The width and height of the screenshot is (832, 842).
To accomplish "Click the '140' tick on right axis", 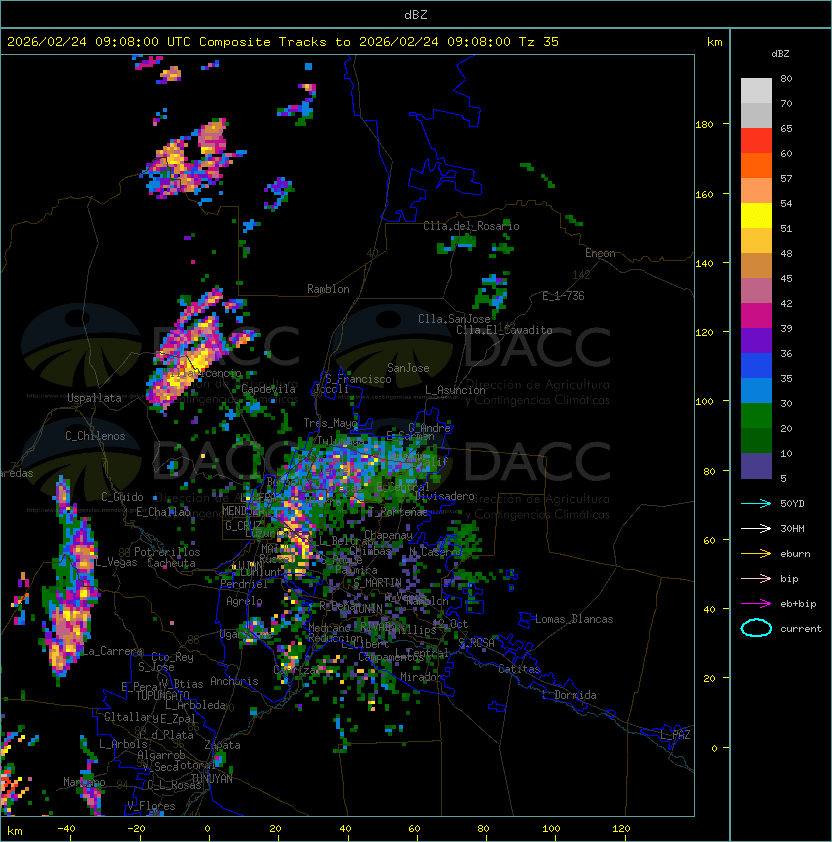I will [x=704, y=264].
